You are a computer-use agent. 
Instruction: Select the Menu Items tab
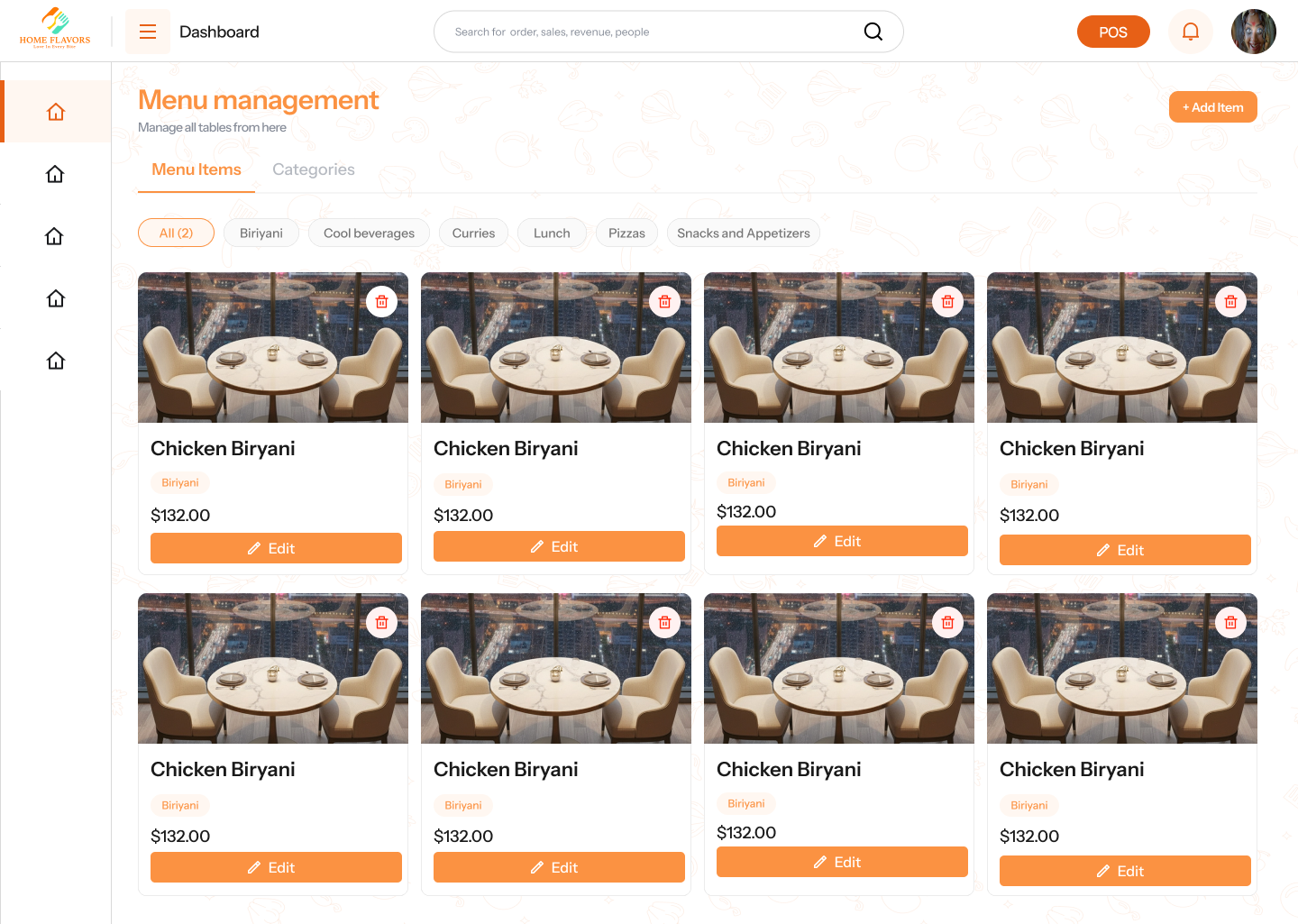click(x=197, y=169)
